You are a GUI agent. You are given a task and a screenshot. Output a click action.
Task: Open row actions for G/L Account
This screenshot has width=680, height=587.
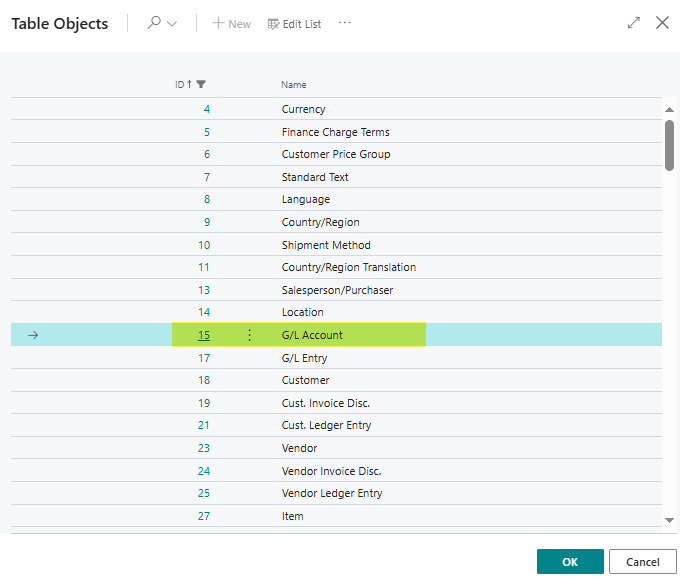(249, 336)
